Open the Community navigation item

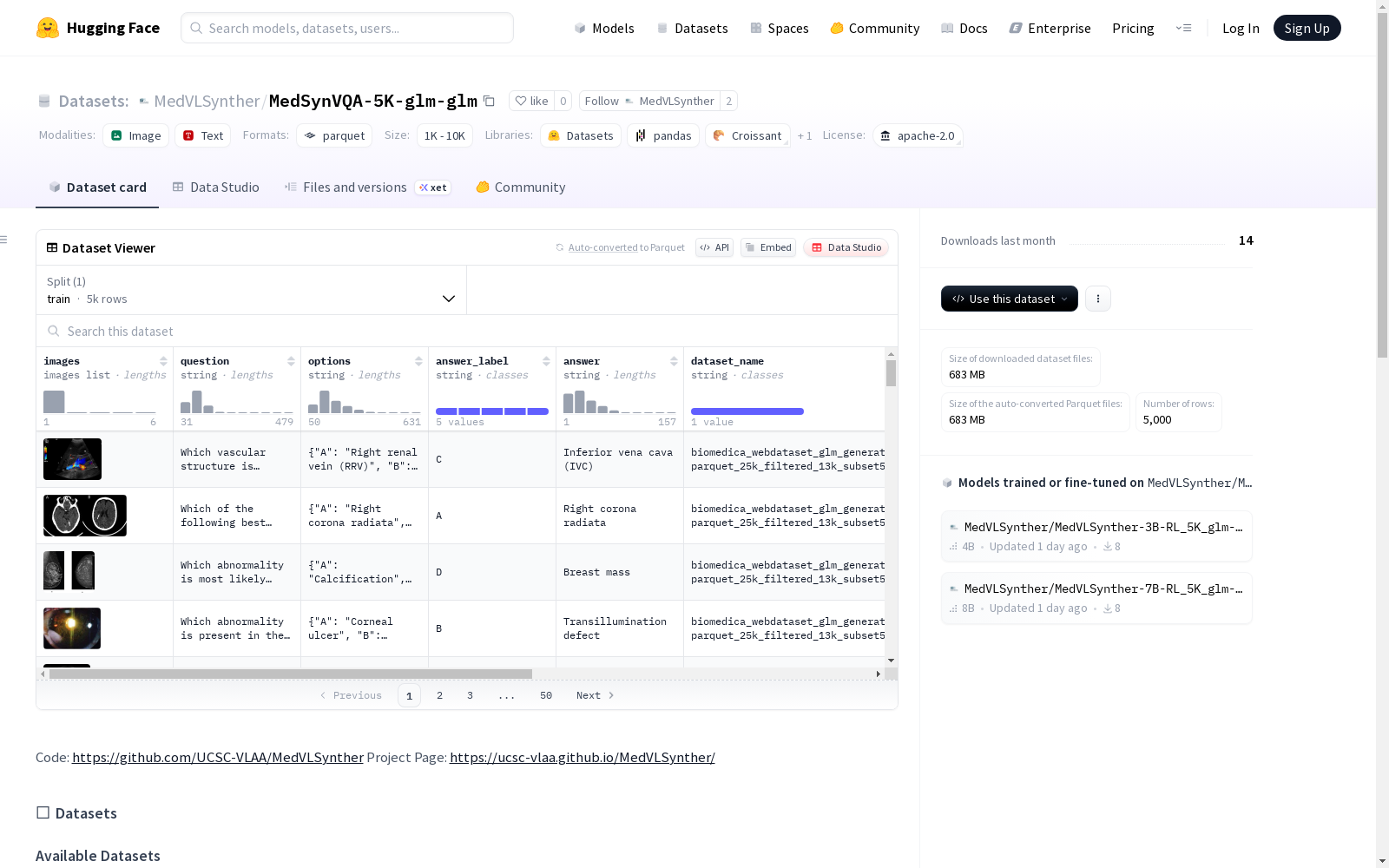875,28
